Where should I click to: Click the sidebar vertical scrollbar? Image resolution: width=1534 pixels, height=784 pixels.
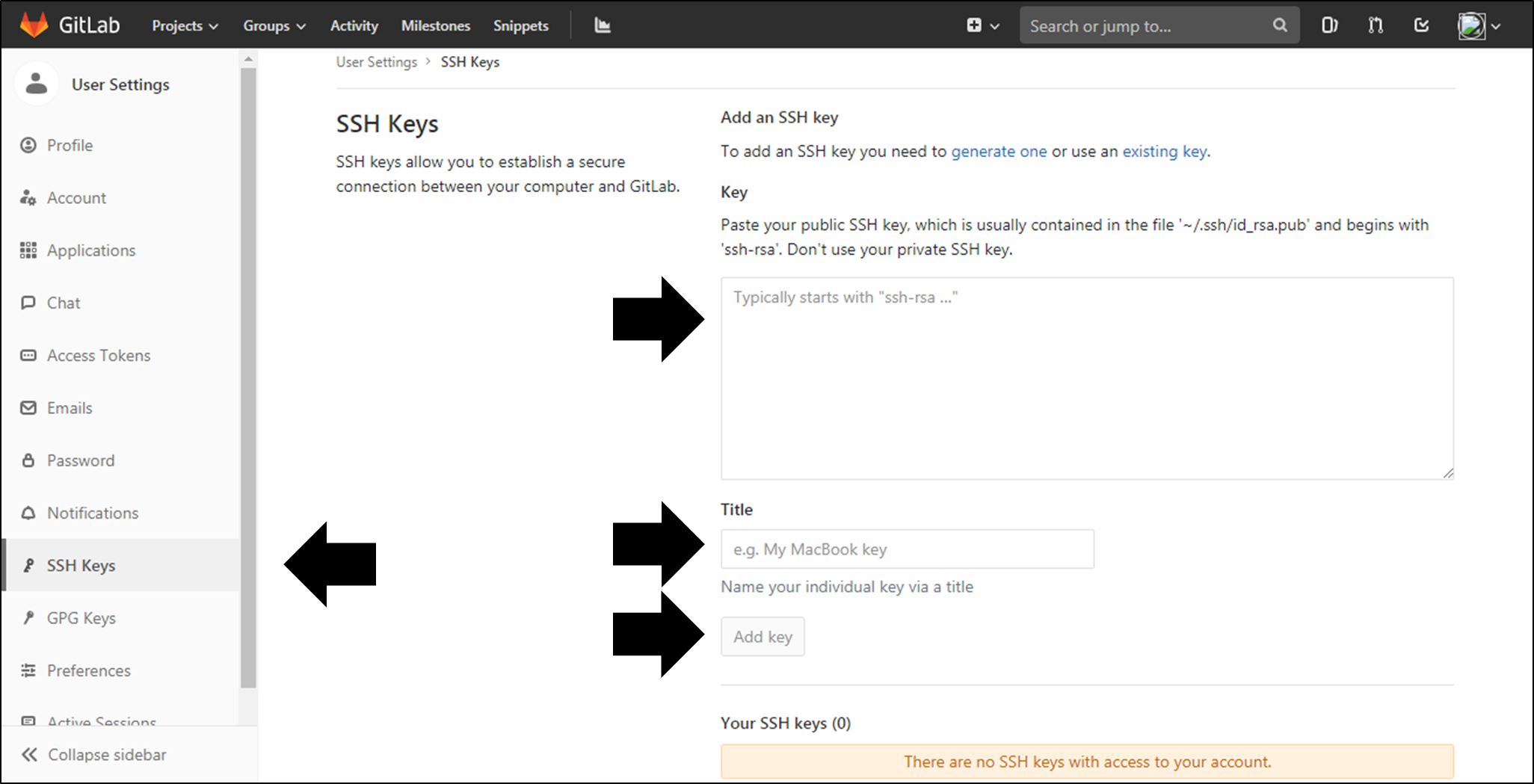click(x=248, y=374)
